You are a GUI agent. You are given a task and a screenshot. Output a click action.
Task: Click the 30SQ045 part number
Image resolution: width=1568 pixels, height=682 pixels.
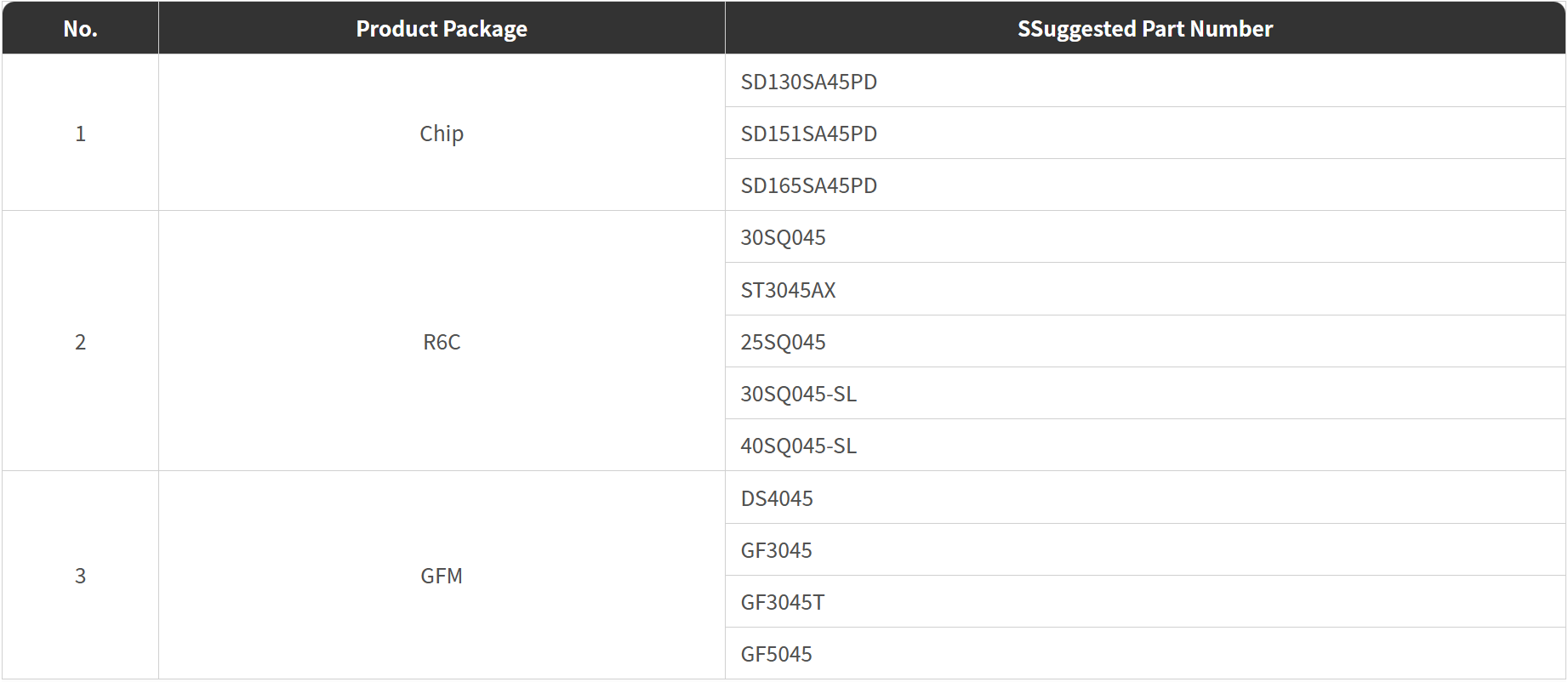(x=783, y=237)
